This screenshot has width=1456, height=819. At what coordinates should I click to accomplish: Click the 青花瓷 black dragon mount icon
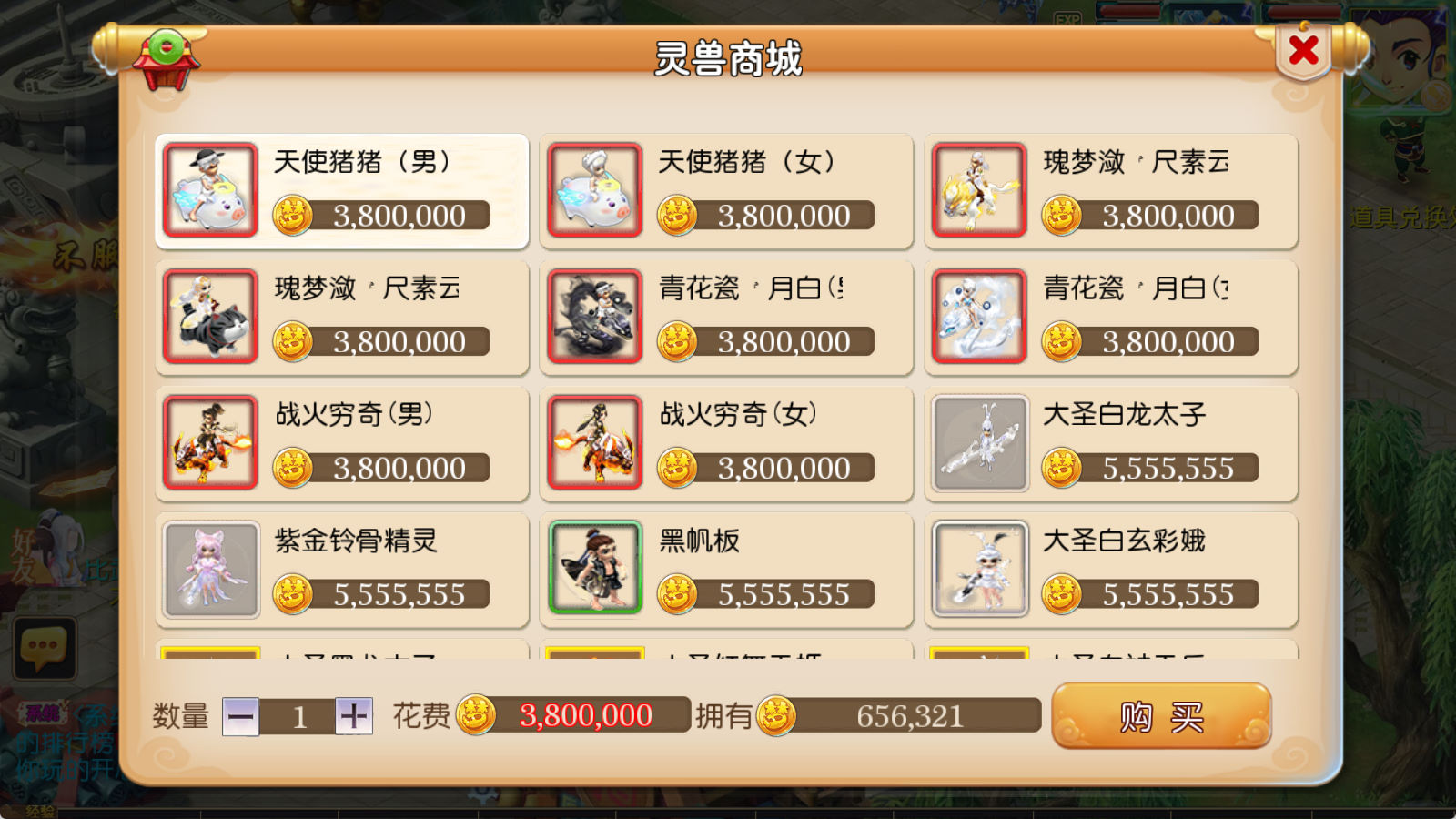(595, 317)
